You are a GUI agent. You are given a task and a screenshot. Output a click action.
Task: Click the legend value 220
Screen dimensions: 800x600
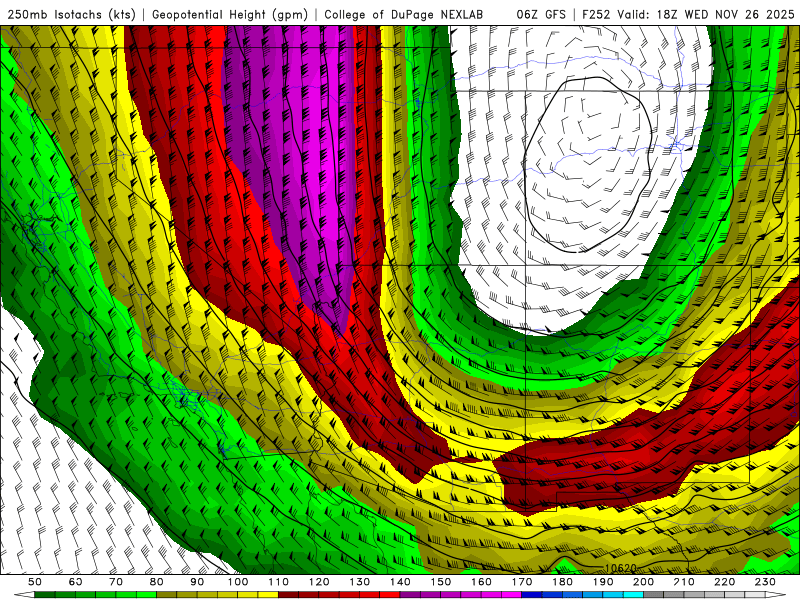[724, 582]
